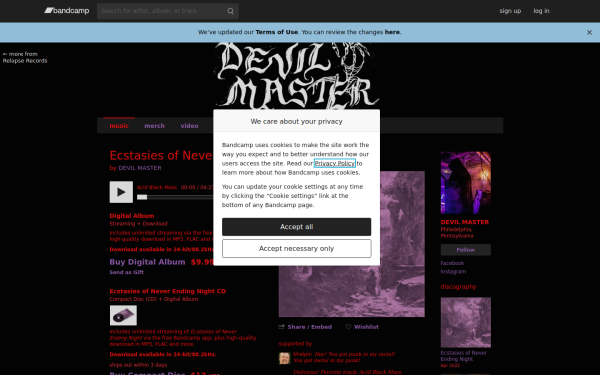The image size is (600, 375).
Task: Open the discography heading link
Action: tap(458, 287)
